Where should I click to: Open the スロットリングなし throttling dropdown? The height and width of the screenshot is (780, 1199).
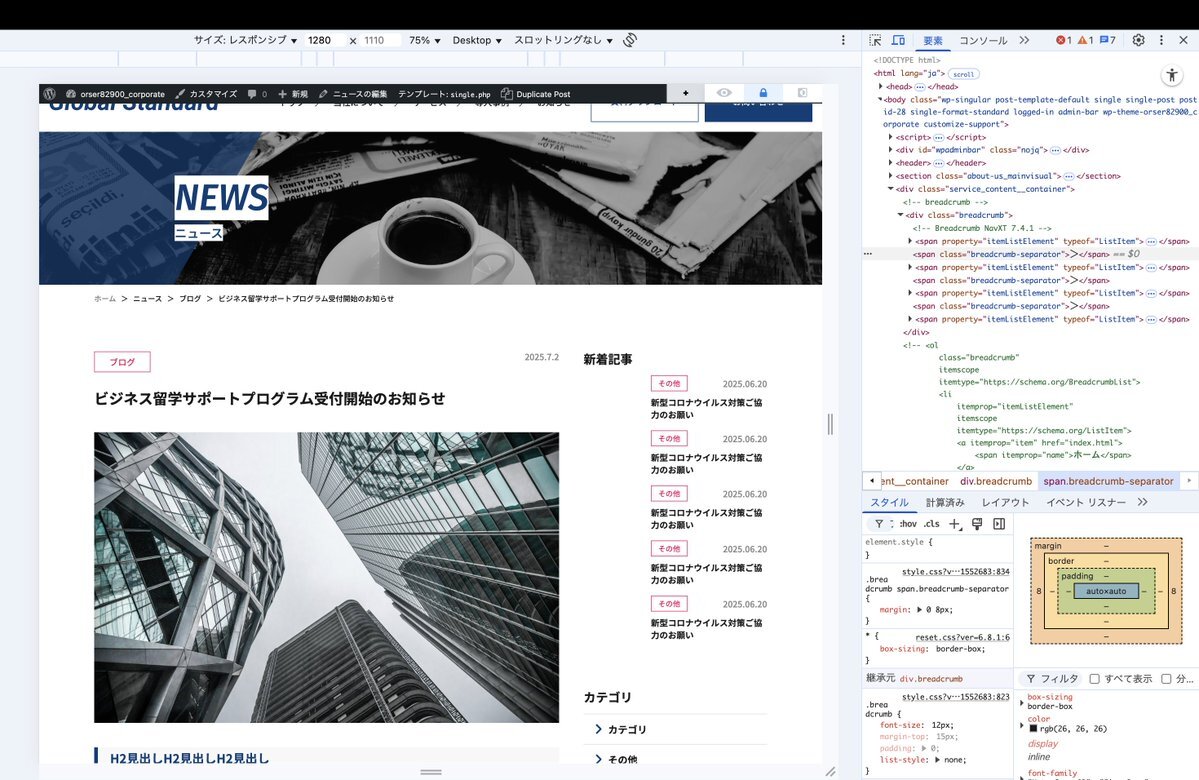[564, 40]
